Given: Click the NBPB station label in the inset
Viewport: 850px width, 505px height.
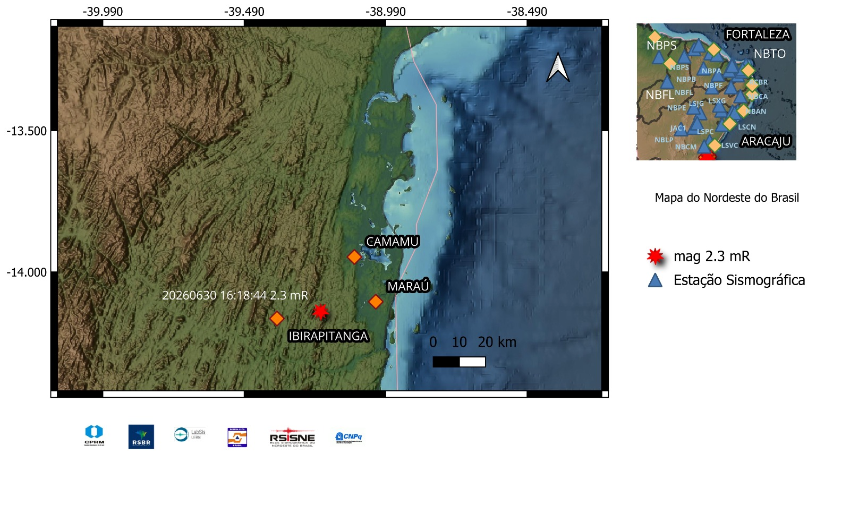Looking at the screenshot, I should click(x=686, y=80).
